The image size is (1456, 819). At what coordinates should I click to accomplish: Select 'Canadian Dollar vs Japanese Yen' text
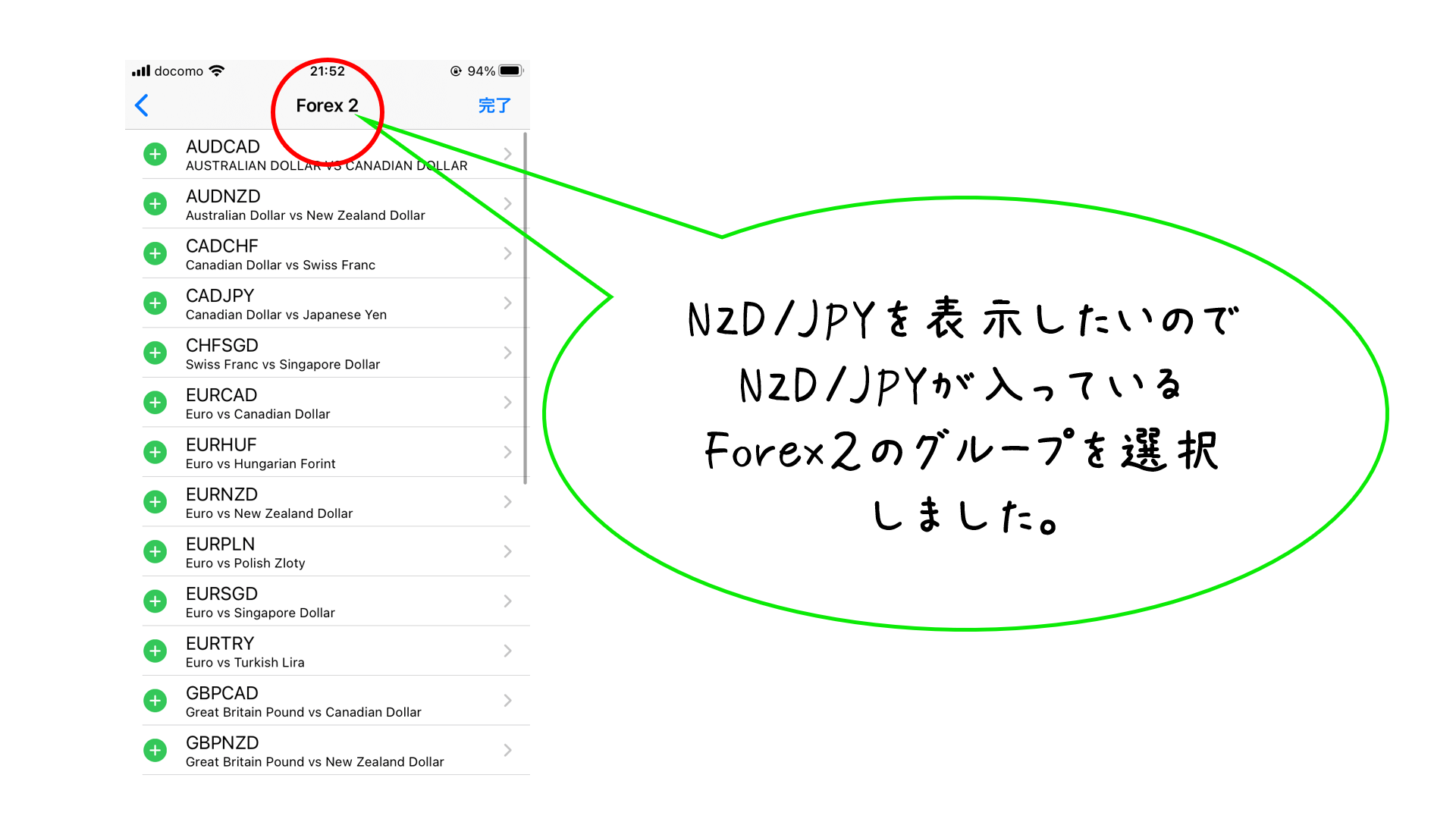tap(286, 315)
